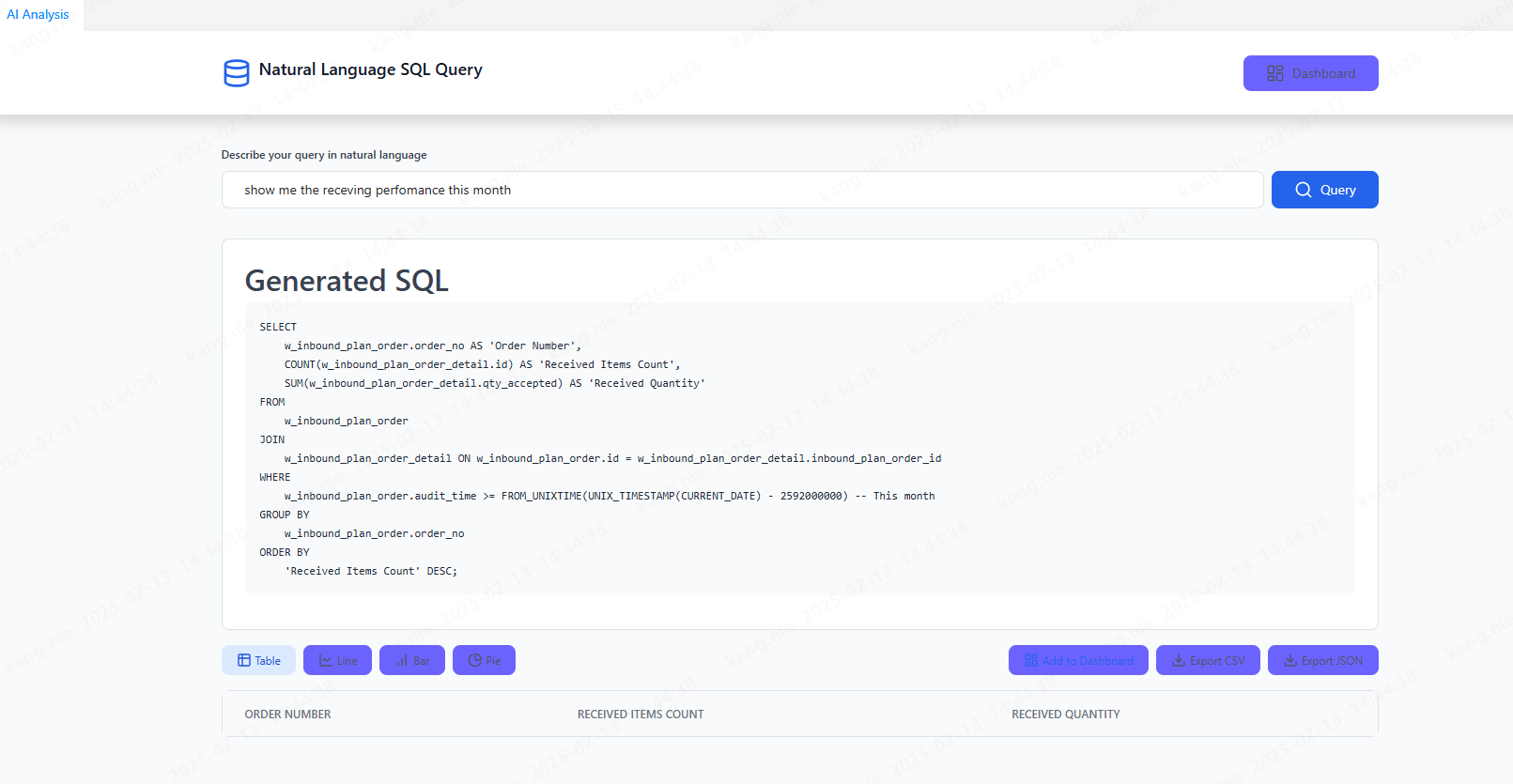Screen dimensions: 1513x784
Task: Click the magnifier icon in Query button
Action: pos(1303,190)
